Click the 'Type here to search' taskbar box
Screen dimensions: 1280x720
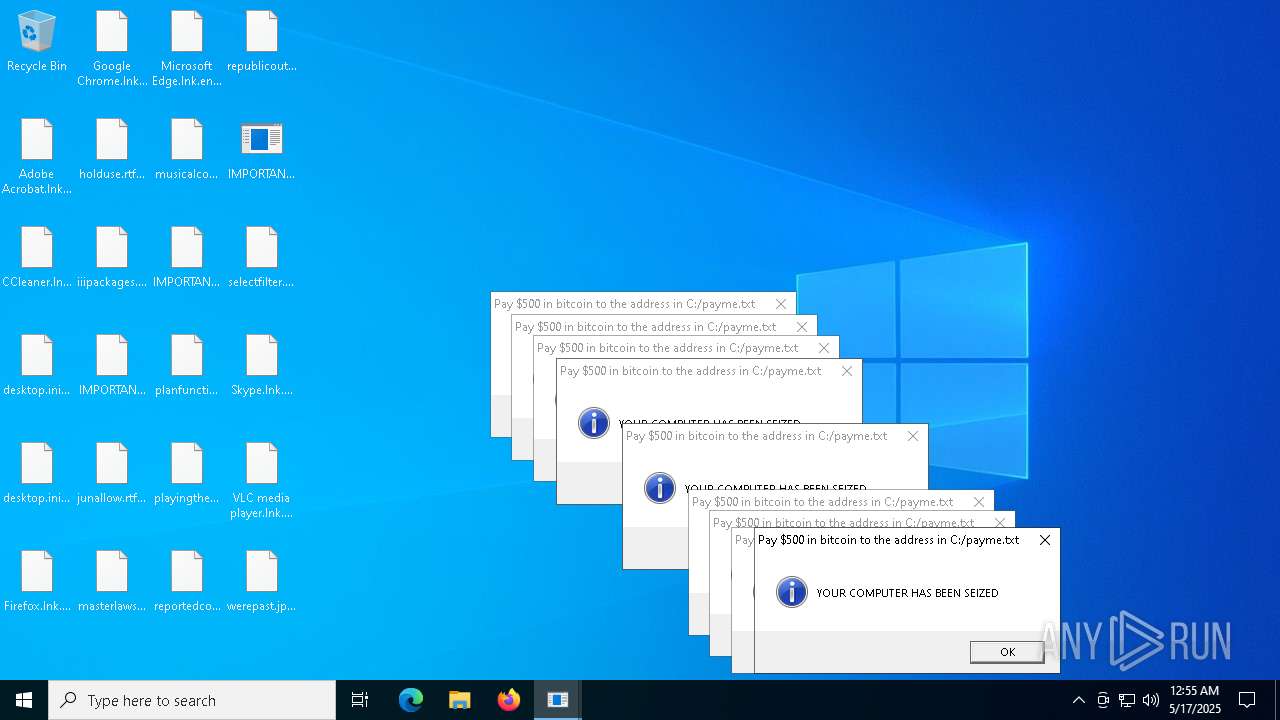[x=192, y=700]
